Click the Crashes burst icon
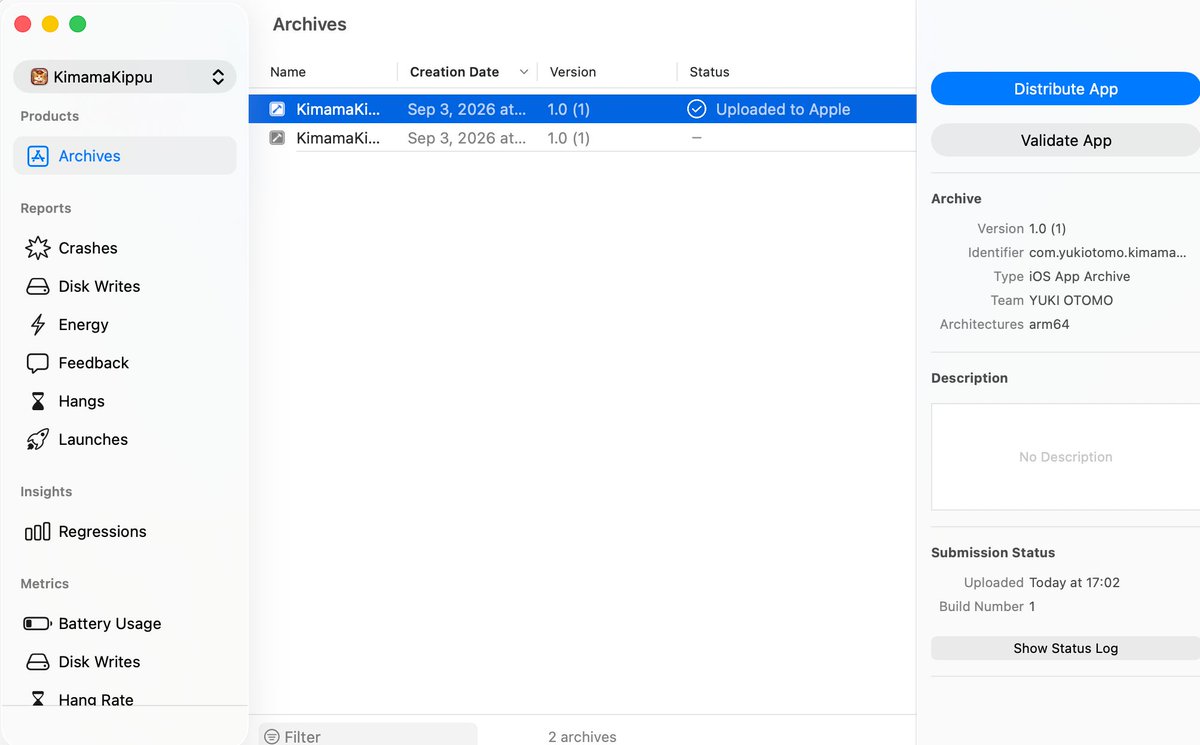Image resolution: width=1200 pixels, height=745 pixels. tap(38, 248)
